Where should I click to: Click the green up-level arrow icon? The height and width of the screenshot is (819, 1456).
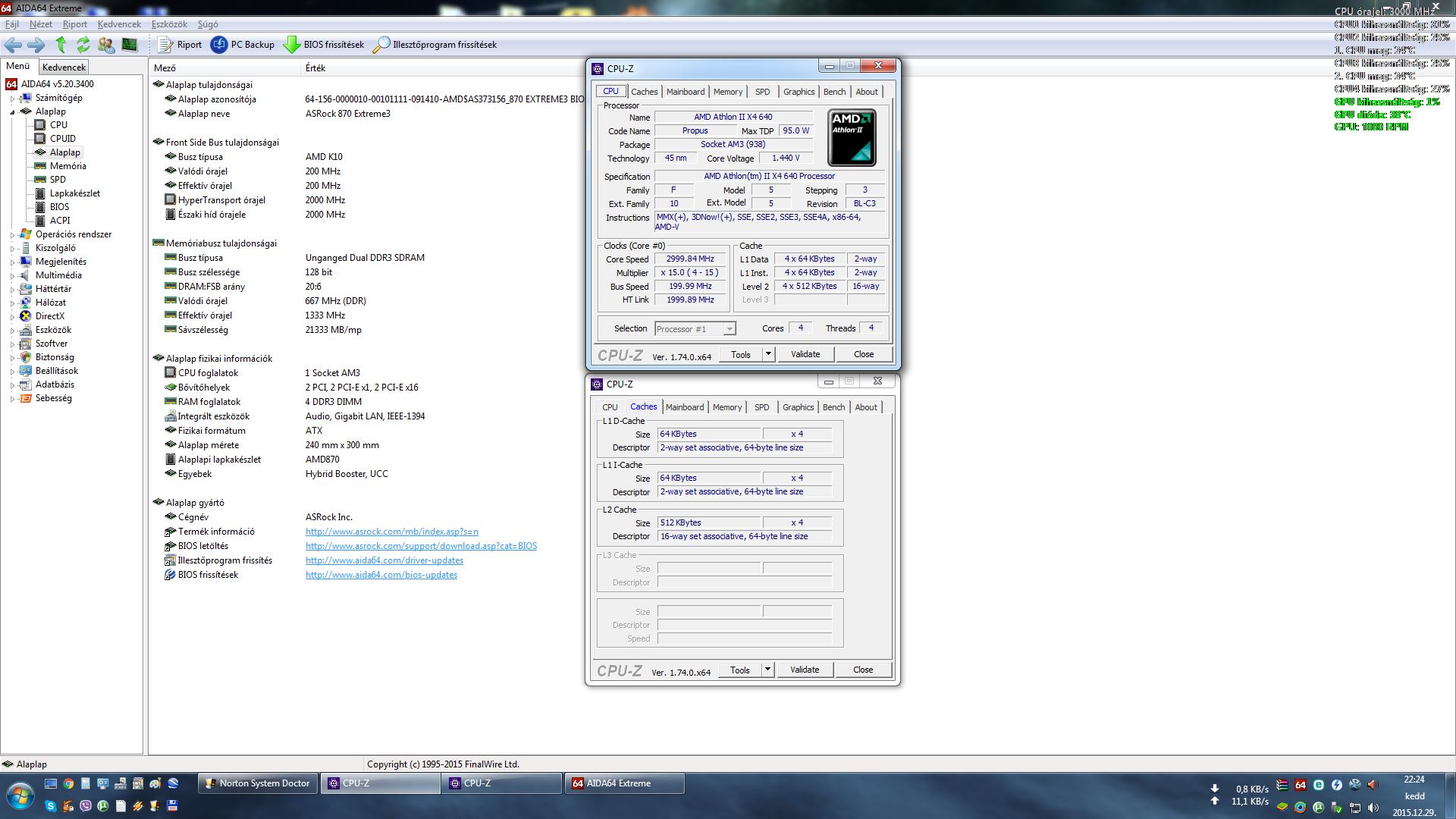click(x=61, y=45)
